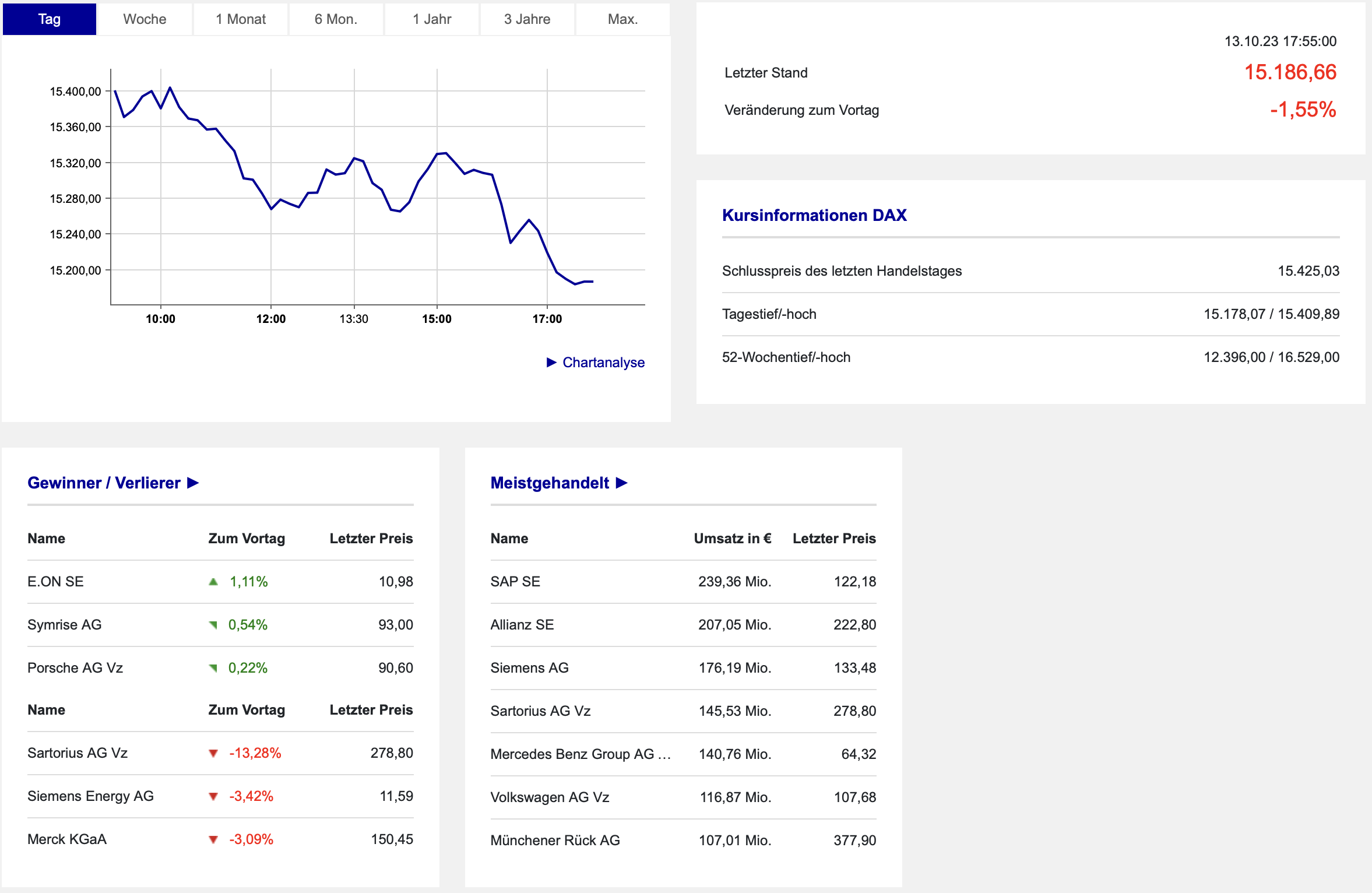Click SAP SE in the most traded list
1372x893 pixels.
[x=515, y=582]
